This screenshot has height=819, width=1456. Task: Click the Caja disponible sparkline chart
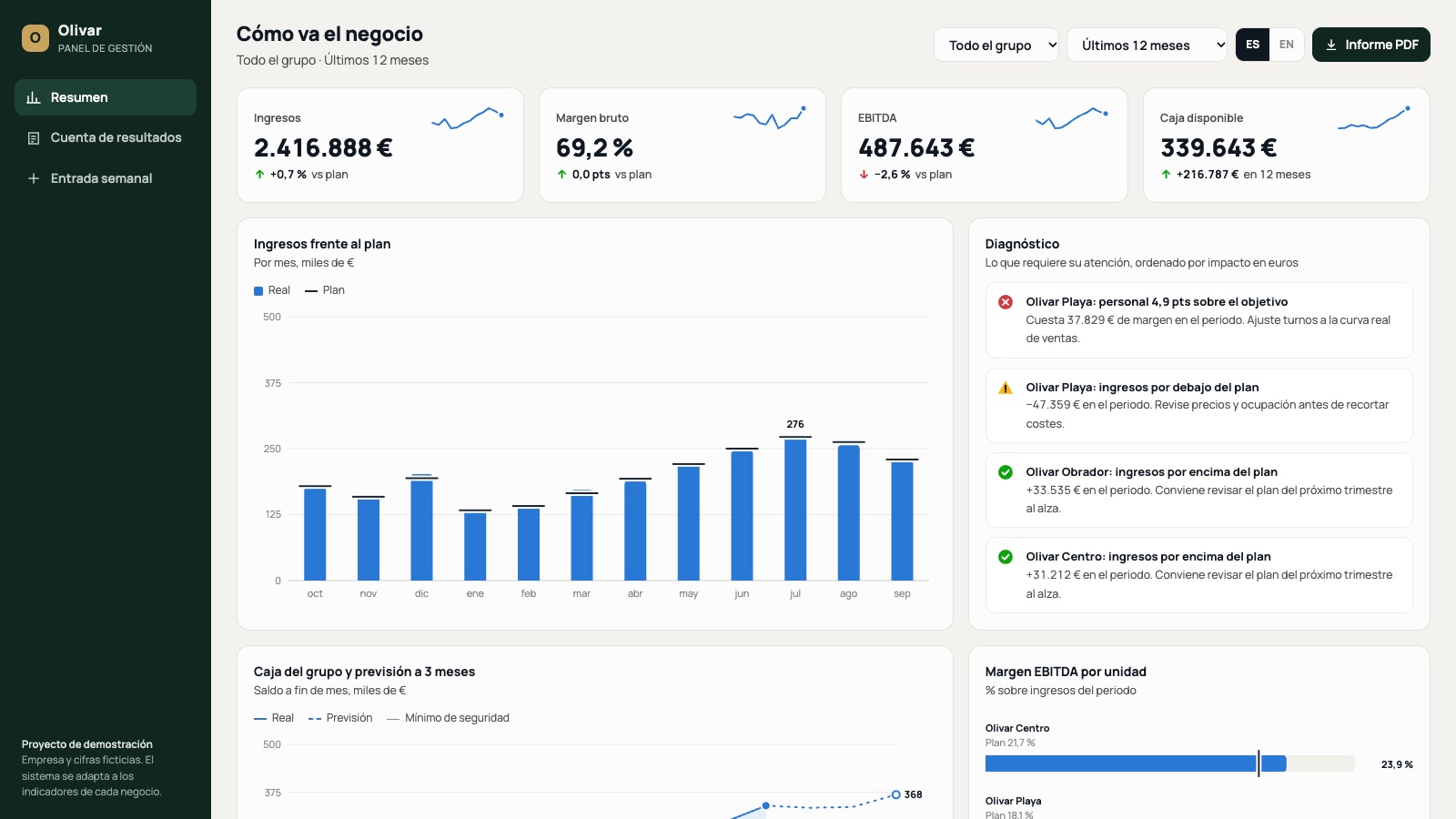point(1374,118)
